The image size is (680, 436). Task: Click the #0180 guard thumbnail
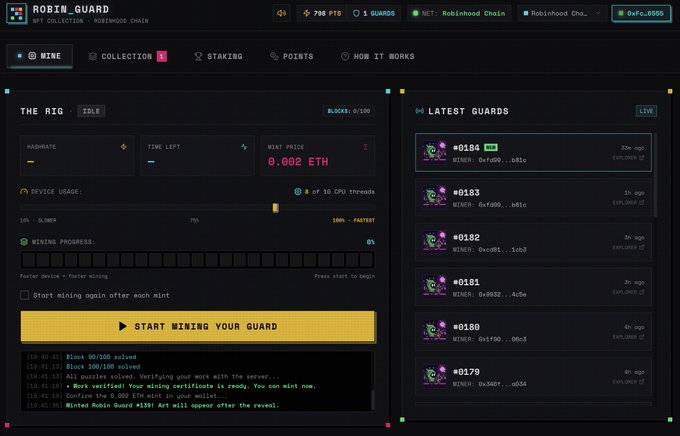(x=435, y=331)
